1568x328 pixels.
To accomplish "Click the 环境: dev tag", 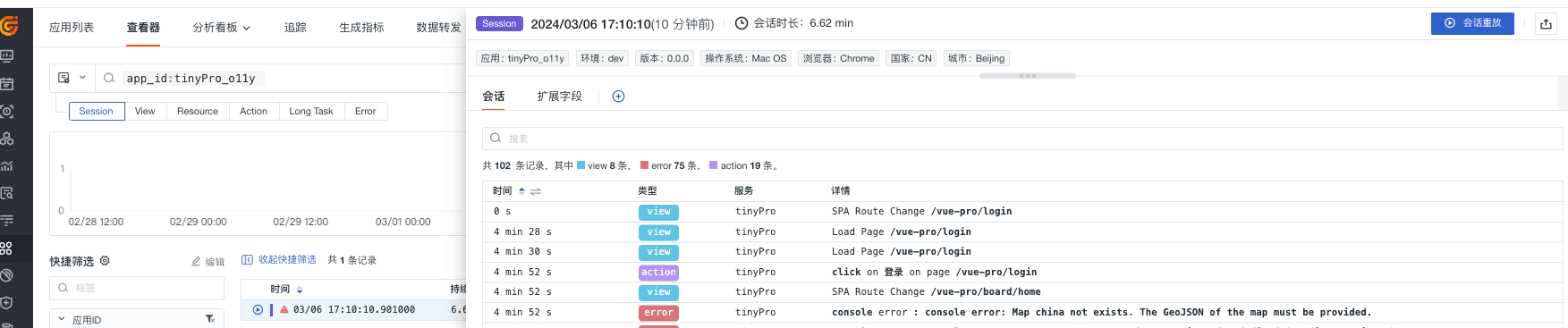I will (602, 58).
